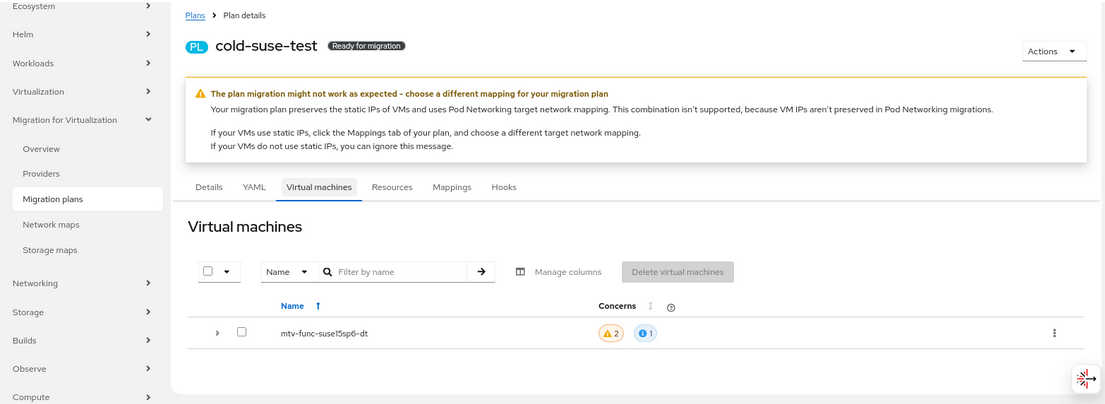This screenshot has height=404, width=1105.
Task: Sort by the Concerns column sort icon
Action: (x=651, y=306)
